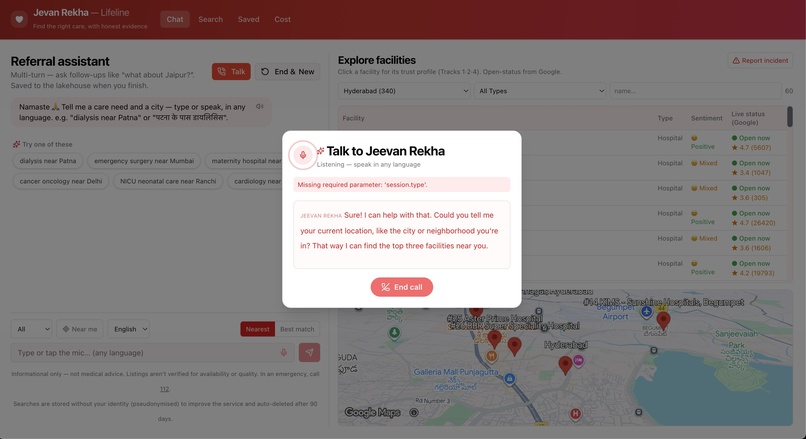Open the Saved tab

pyautogui.click(x=248, y=20)
